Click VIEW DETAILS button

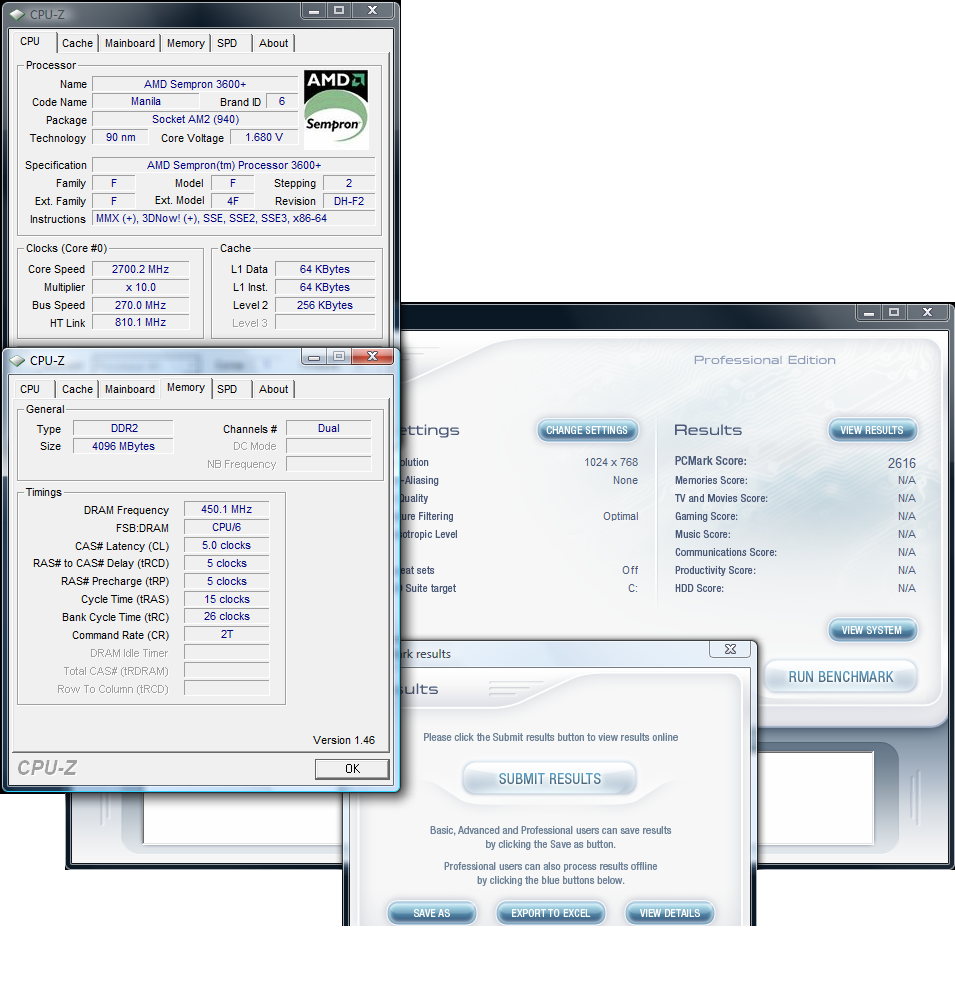[670, 913]
